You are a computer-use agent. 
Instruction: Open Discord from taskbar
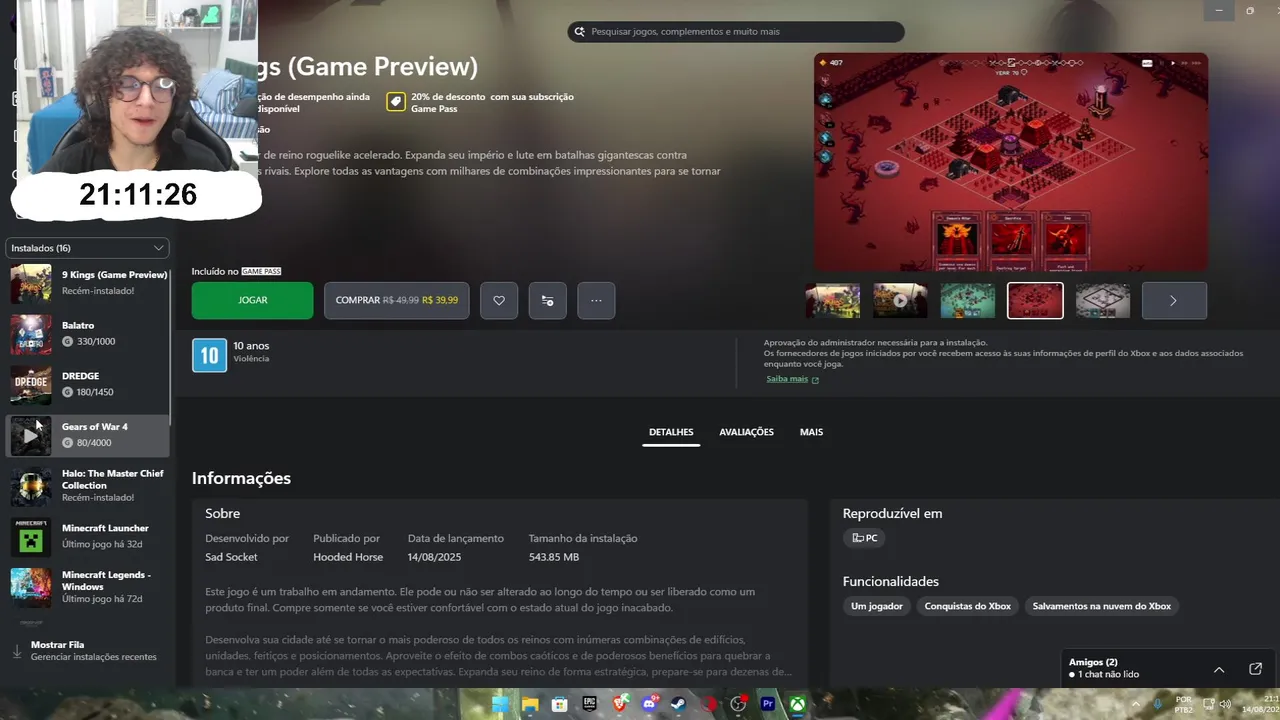point(649,704)
